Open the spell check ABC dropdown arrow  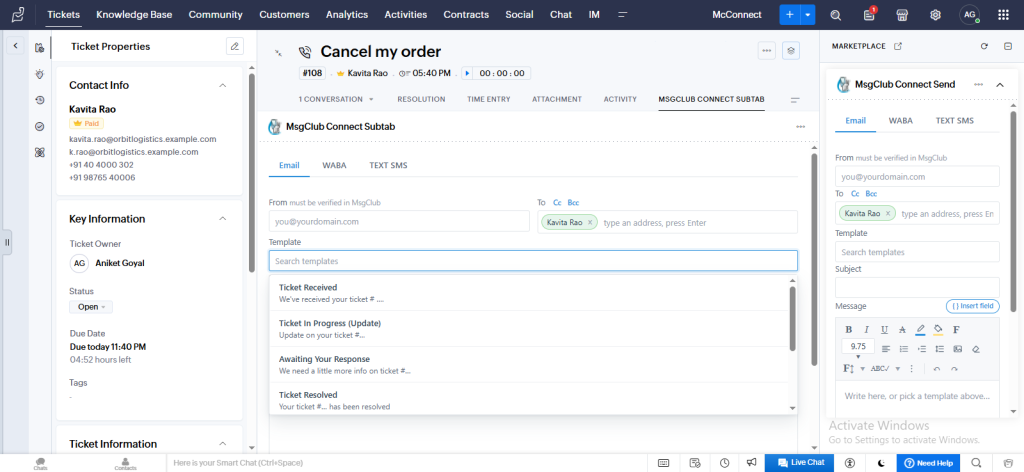[897, 369]
